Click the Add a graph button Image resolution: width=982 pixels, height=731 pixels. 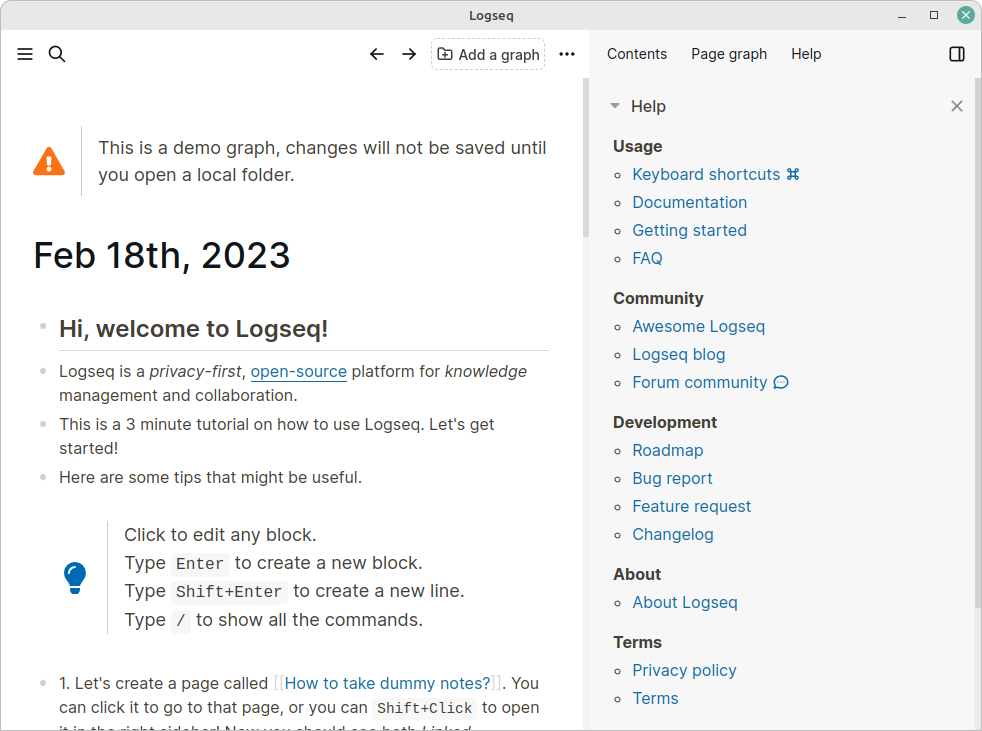click(x=488, y=54)
